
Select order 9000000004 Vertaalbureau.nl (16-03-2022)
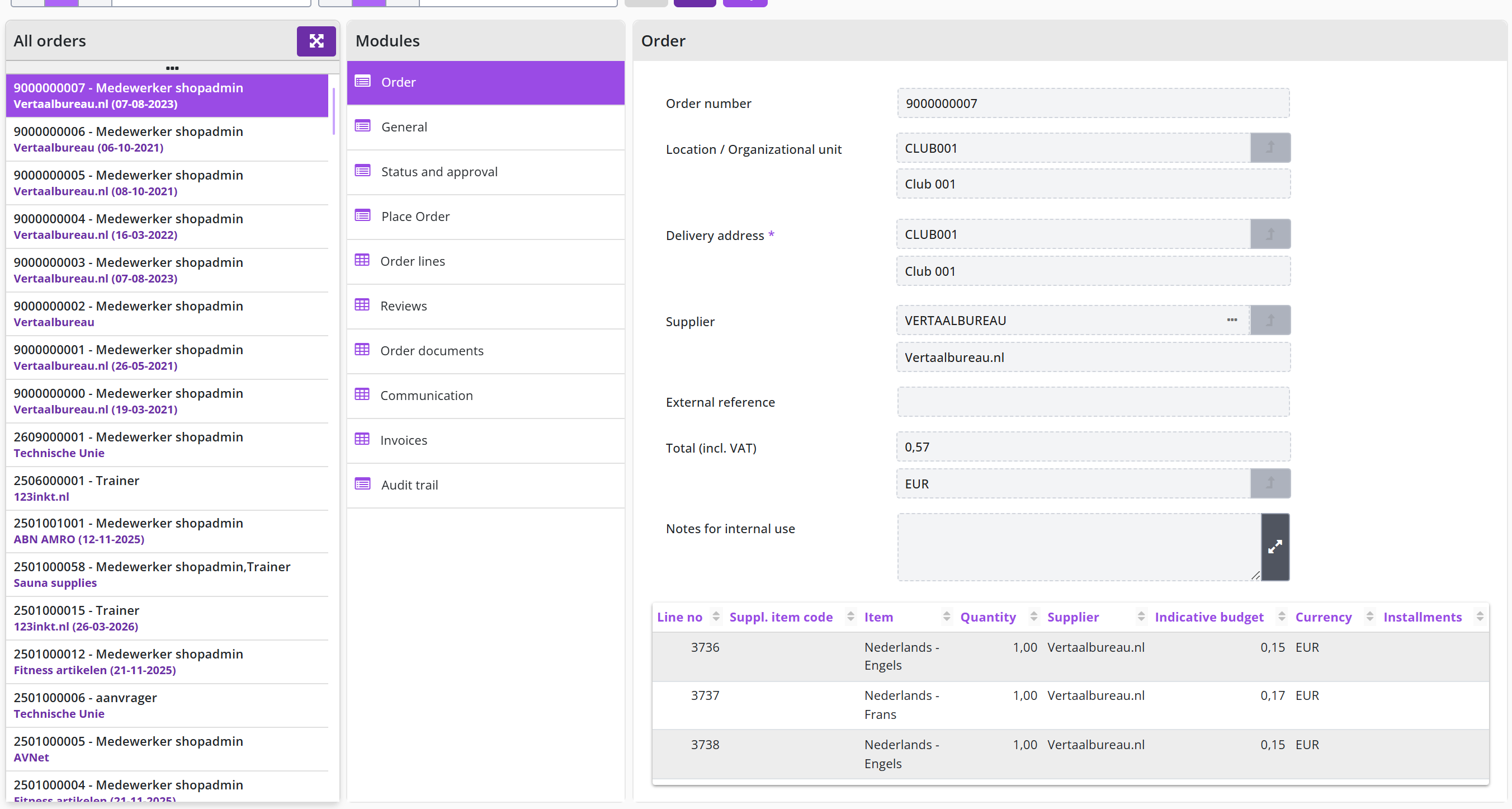167,227
